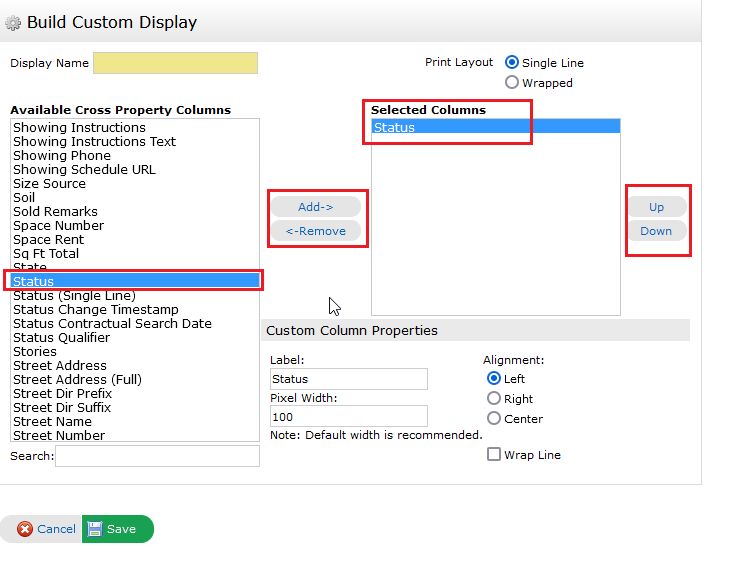The image size is (734, 569).
Task: Select Showing Instructions in available columns
Action: pyautogui.click(x=135, y=127)
